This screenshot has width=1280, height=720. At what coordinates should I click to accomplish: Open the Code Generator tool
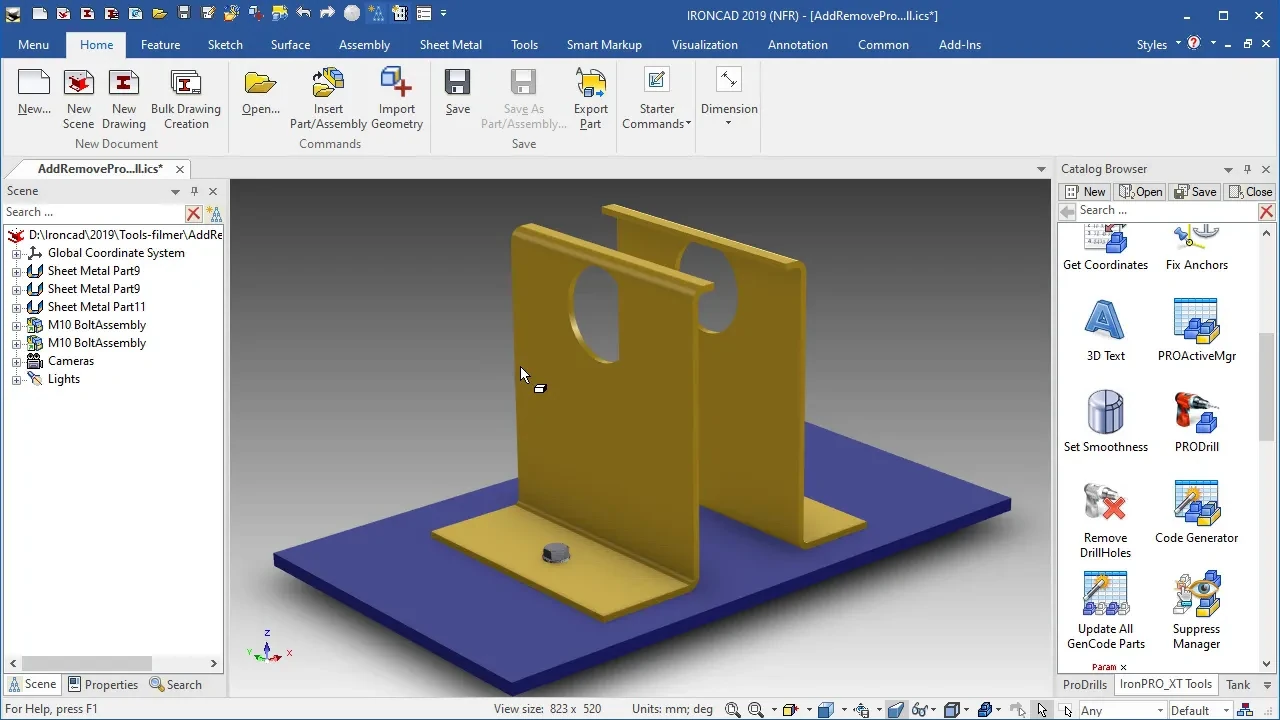pos(1197,512)
